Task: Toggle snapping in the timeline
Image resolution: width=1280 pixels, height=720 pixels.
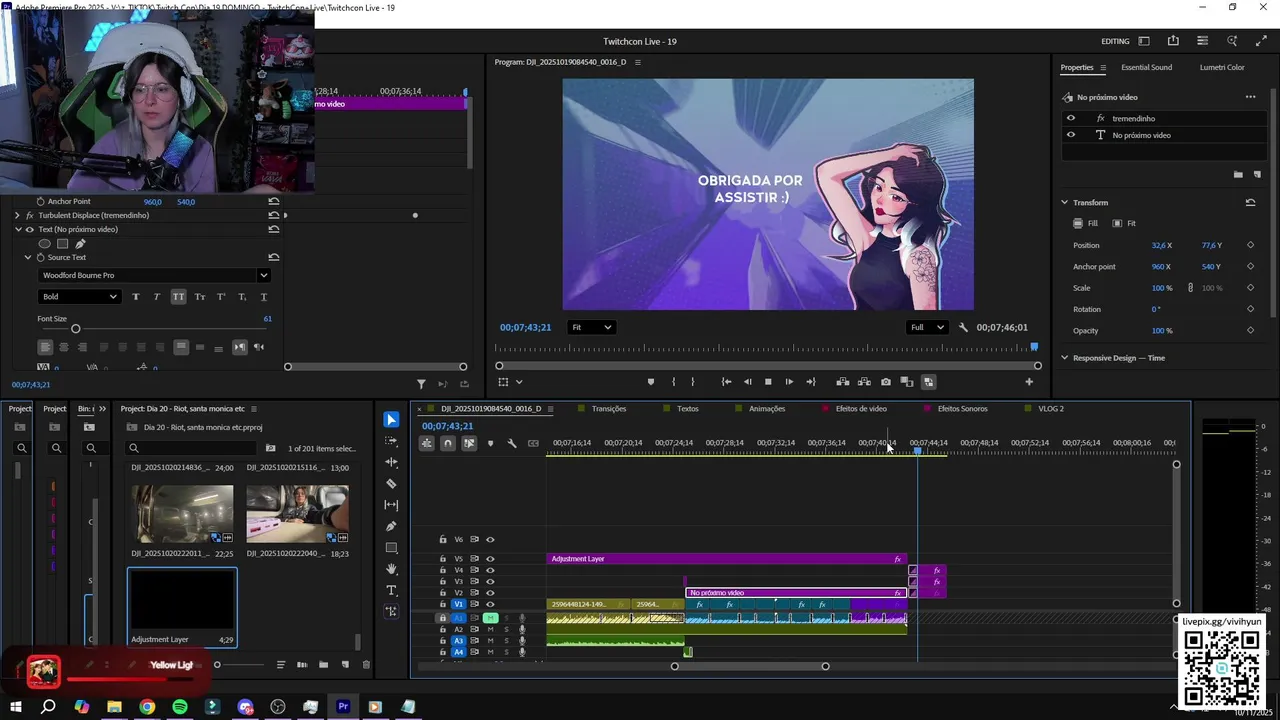Action: point(447,443)
